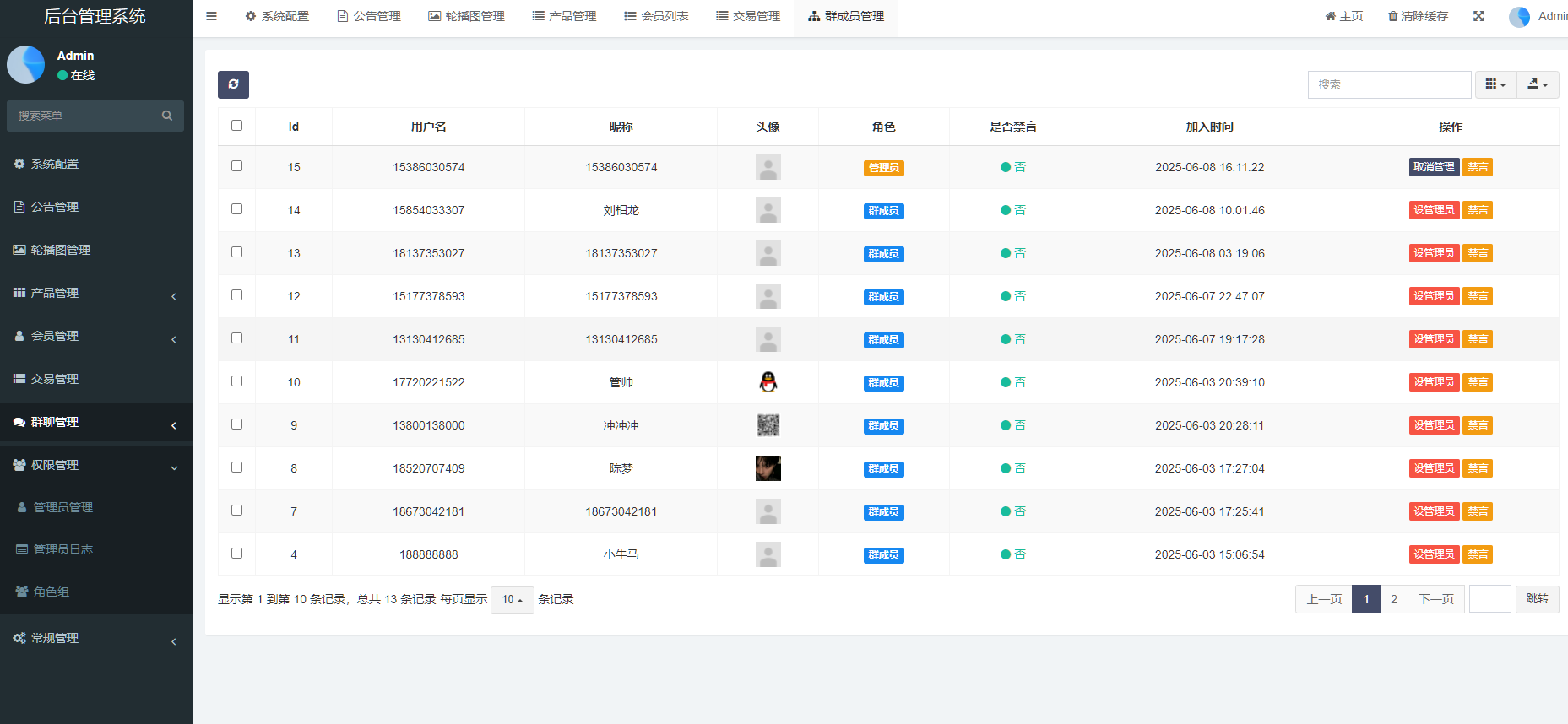
Task: Click the 下一页 pagination button
Action: tap(1435, 599)
